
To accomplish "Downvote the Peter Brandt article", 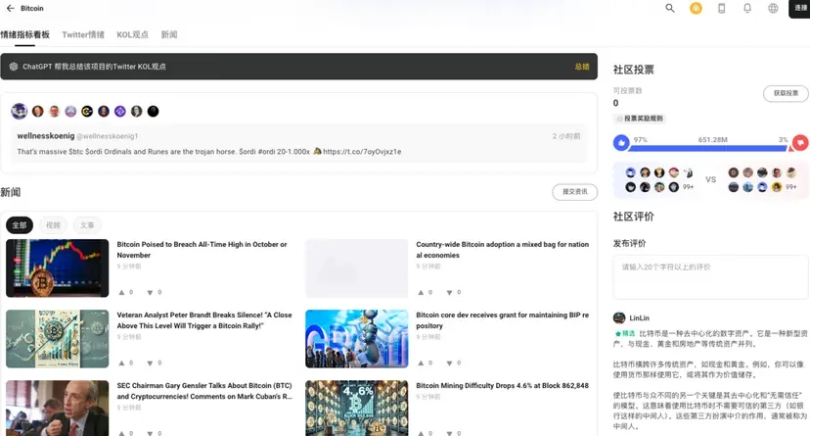I will (150, 363).
